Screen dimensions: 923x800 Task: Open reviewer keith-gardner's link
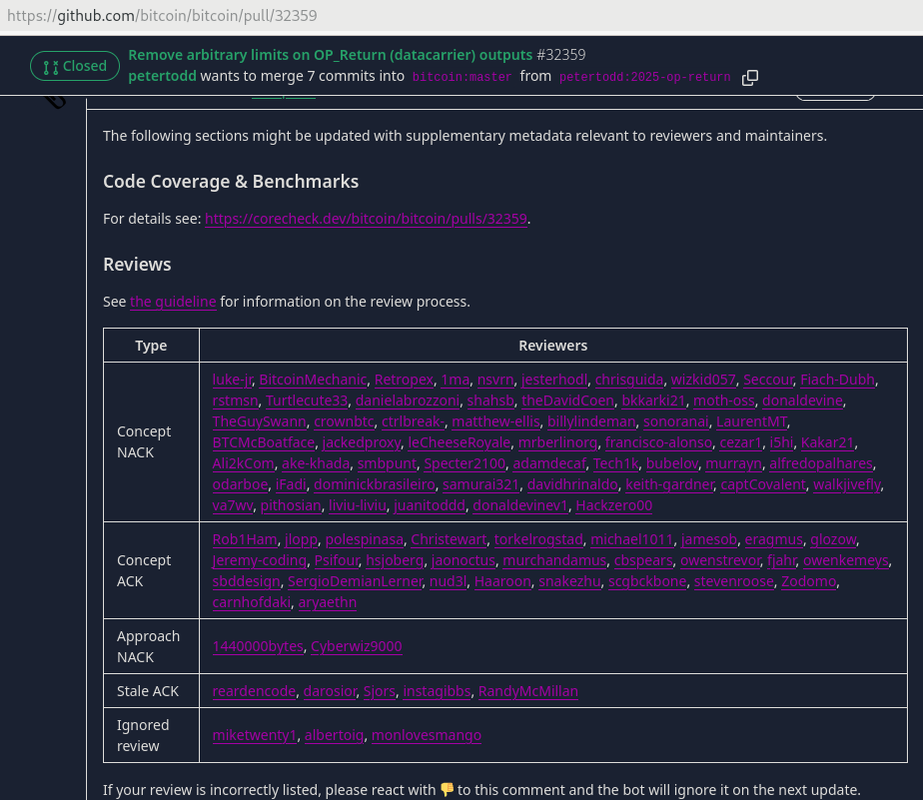coord(669,485)
